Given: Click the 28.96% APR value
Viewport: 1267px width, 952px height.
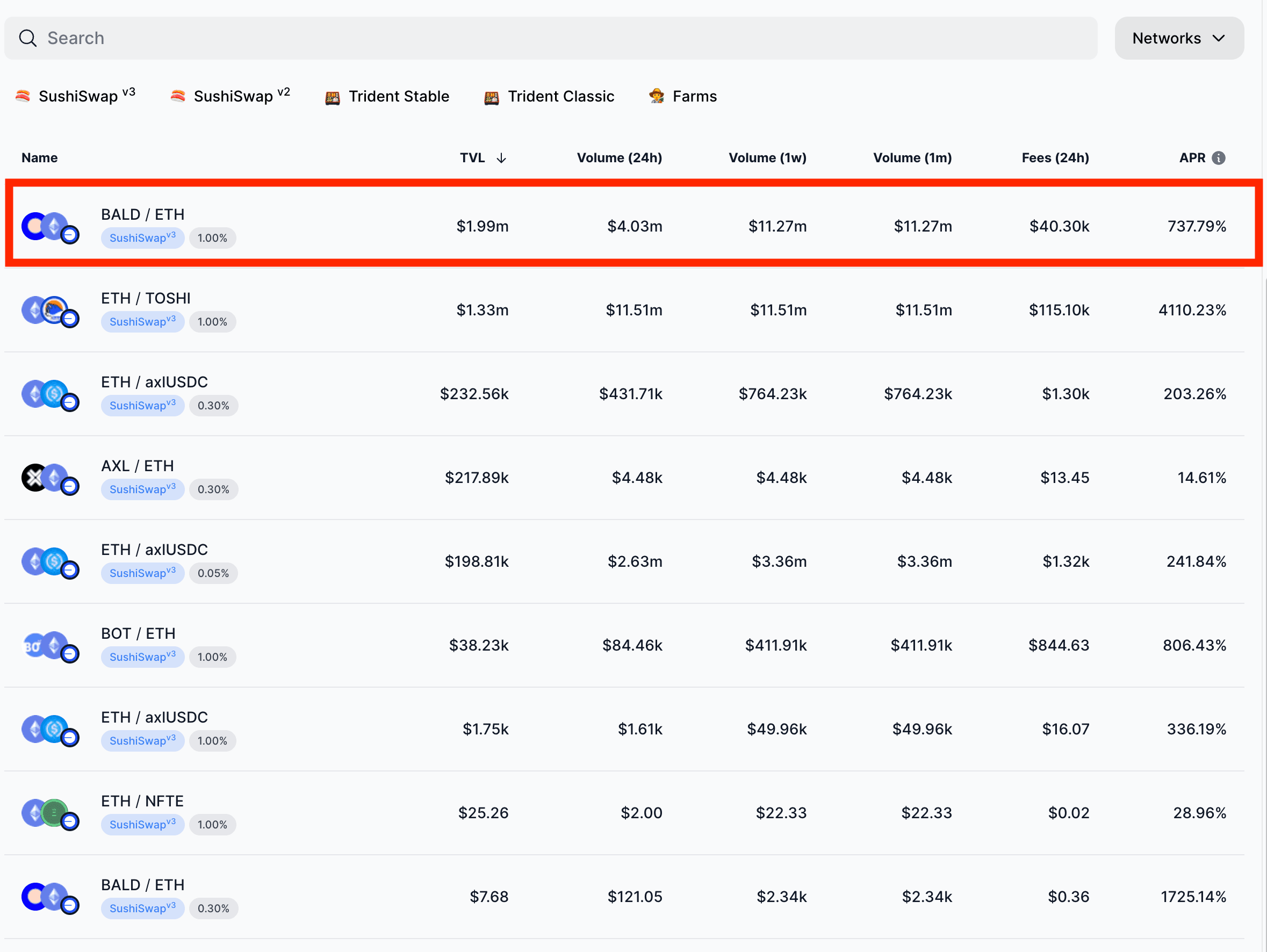Looking at the screenshot, I should [1199, 813].
